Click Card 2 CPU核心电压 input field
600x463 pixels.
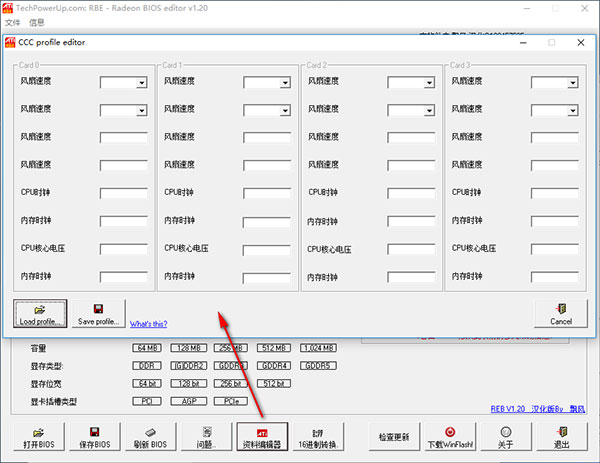pos(411,249)
